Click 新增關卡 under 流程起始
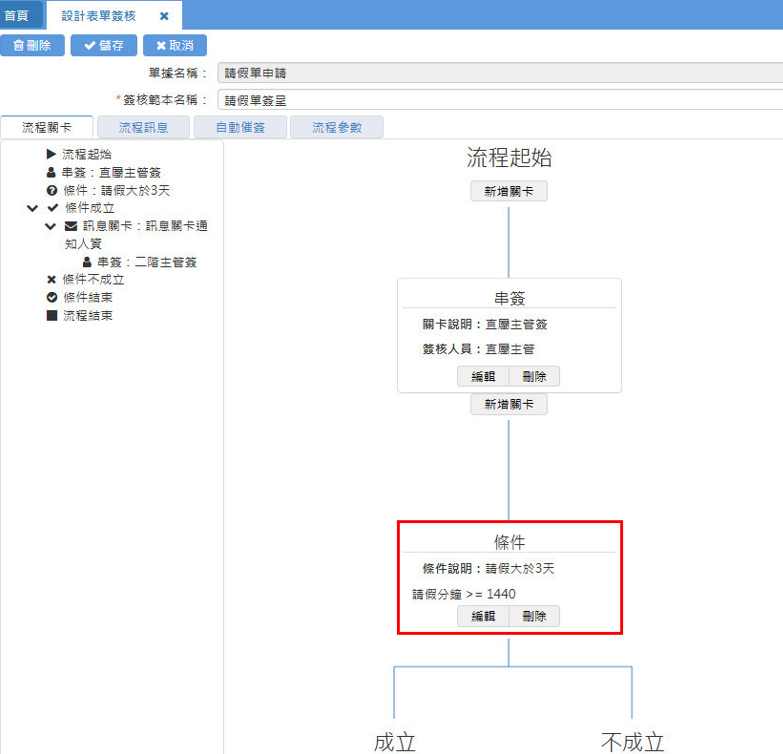Viewport: 783px width, 754px height. tap(509, 191)
